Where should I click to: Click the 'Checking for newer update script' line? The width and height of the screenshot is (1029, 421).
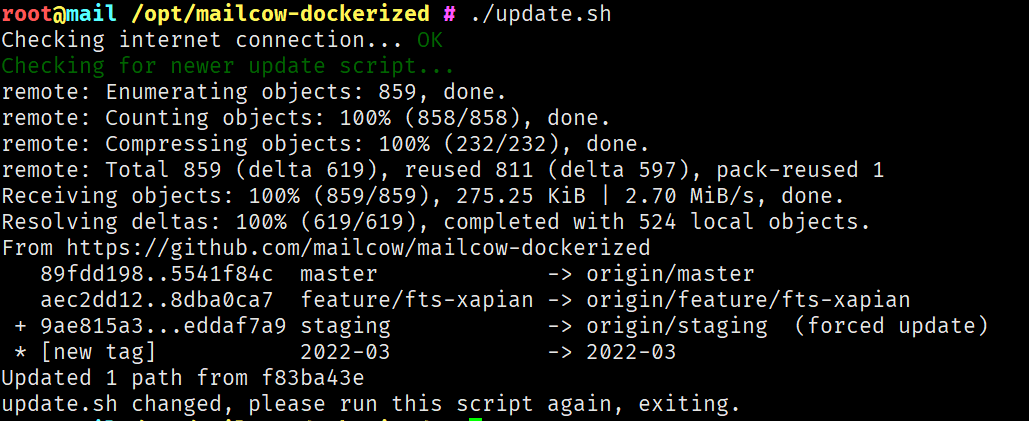(228, 67)
